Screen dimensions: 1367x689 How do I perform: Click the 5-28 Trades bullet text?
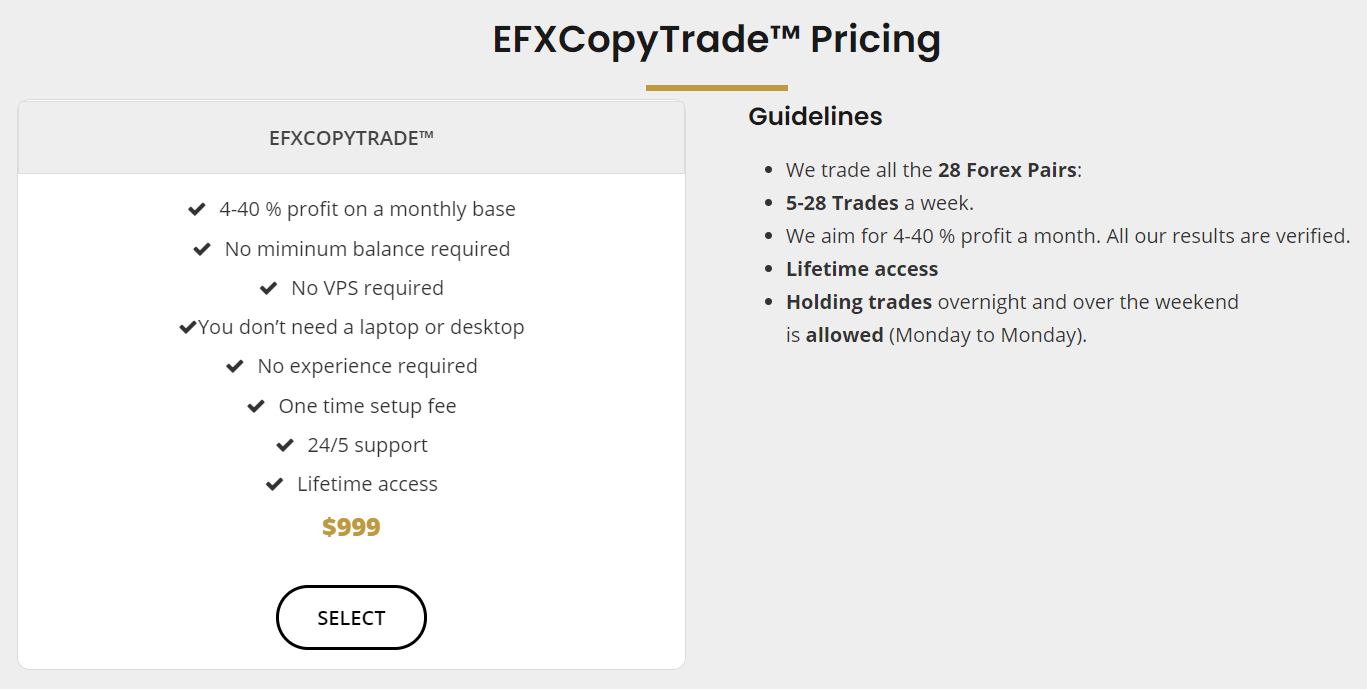(842, 203)
